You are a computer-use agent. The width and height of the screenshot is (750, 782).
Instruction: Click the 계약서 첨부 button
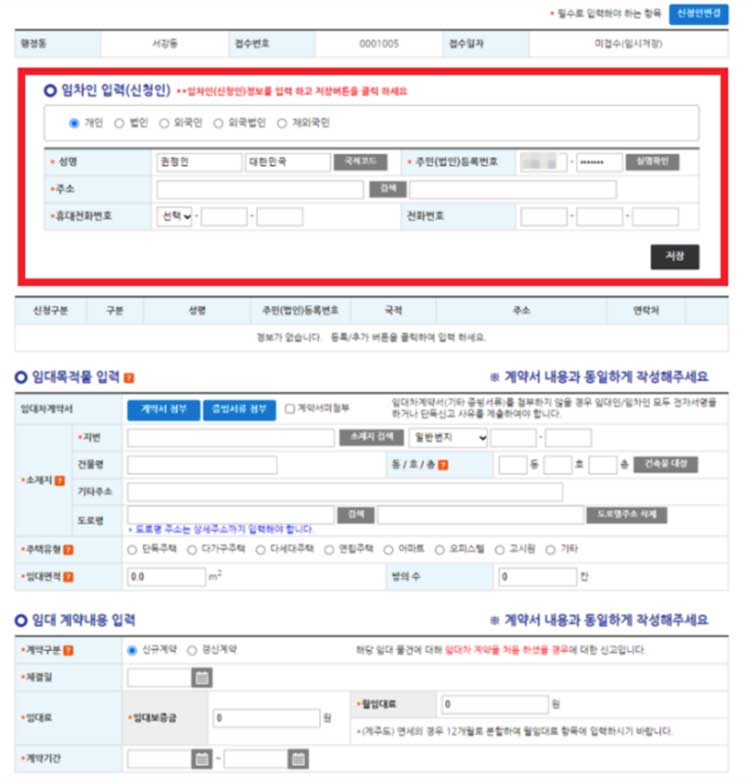(164, 410)
